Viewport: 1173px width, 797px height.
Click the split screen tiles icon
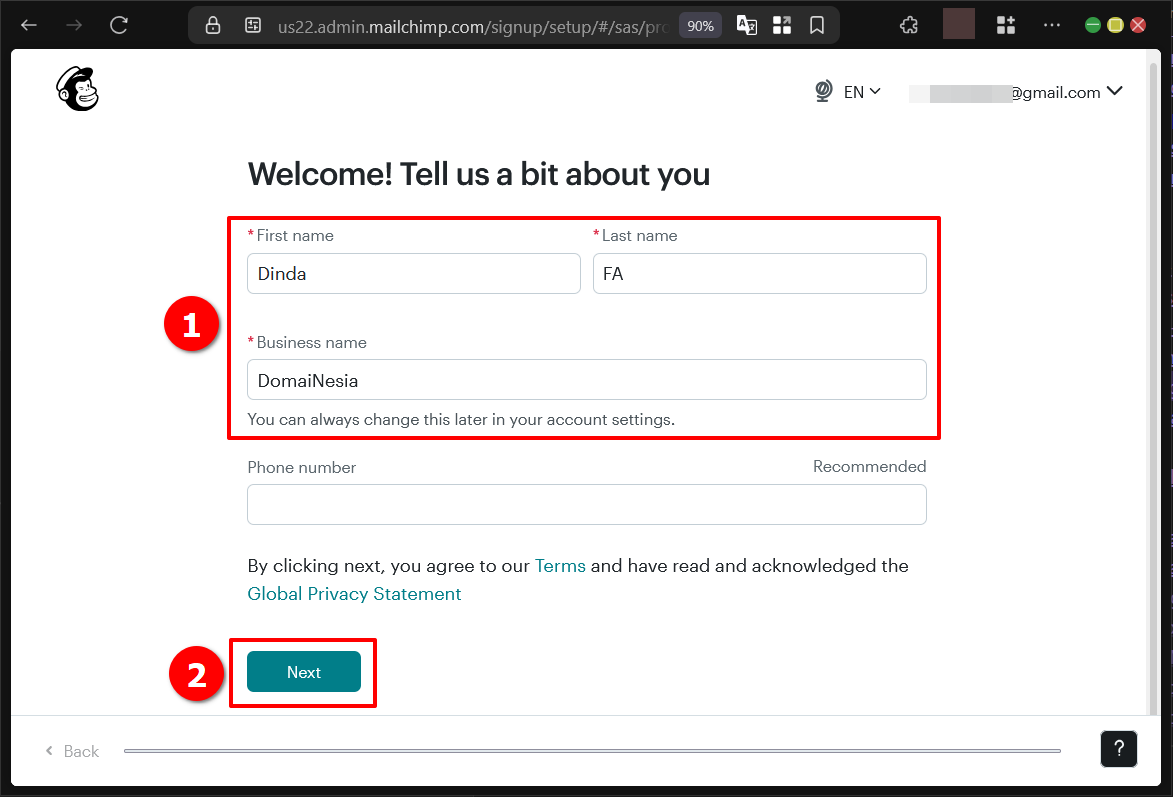coord(782,25)
